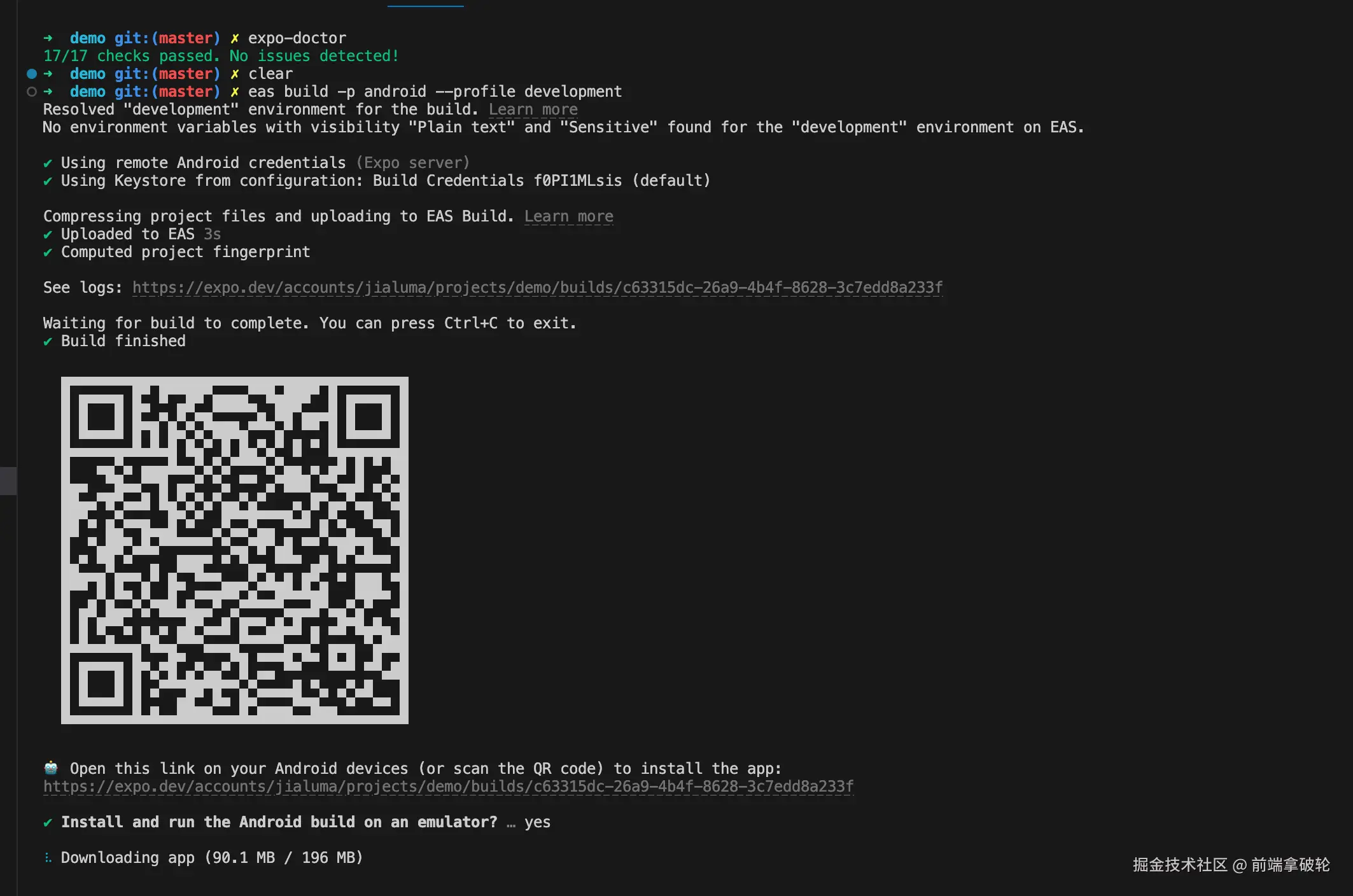The image size is (1353, 896).
Task: Click the checkmark beside Install and run prompt
Action: pos(48,823)
